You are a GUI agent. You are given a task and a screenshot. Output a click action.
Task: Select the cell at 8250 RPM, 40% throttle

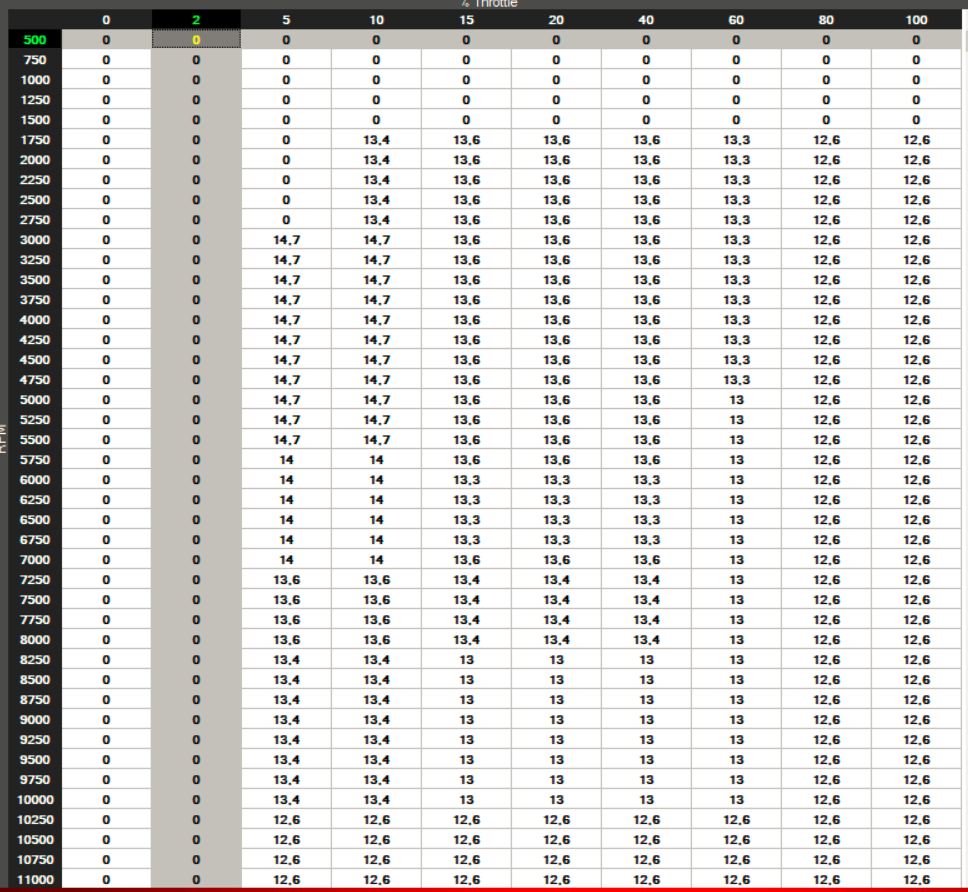[x=646, y=660]
